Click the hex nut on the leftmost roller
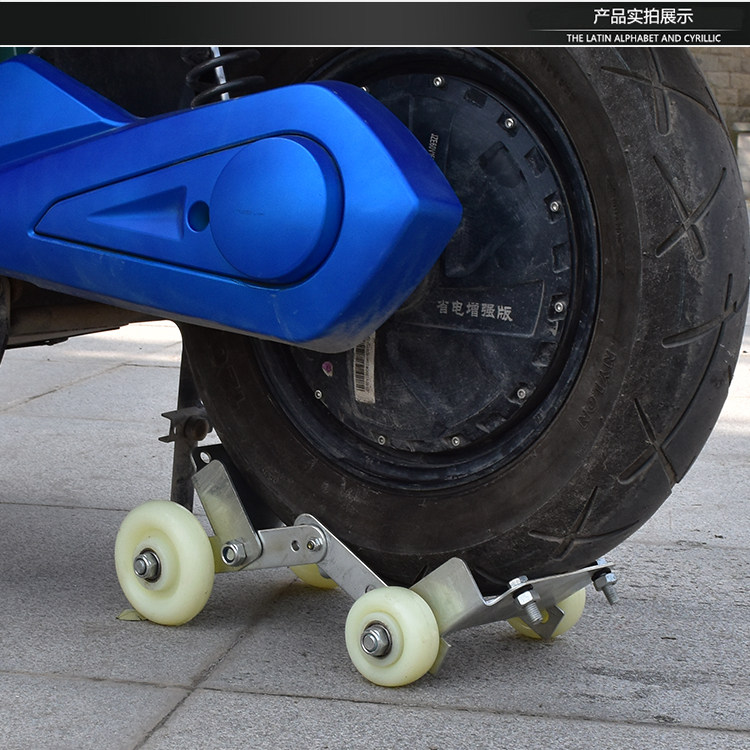This screenshot has height=750, width=750. 148,565
